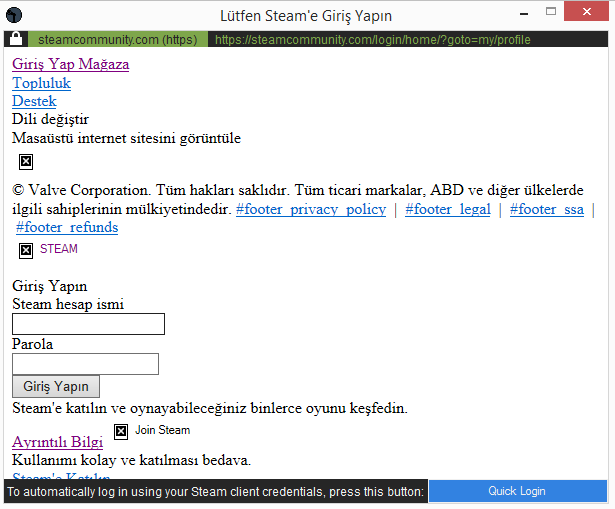Close the Steam login window
615x509 pixels.
pyautogui.click(x=586, y=11)
